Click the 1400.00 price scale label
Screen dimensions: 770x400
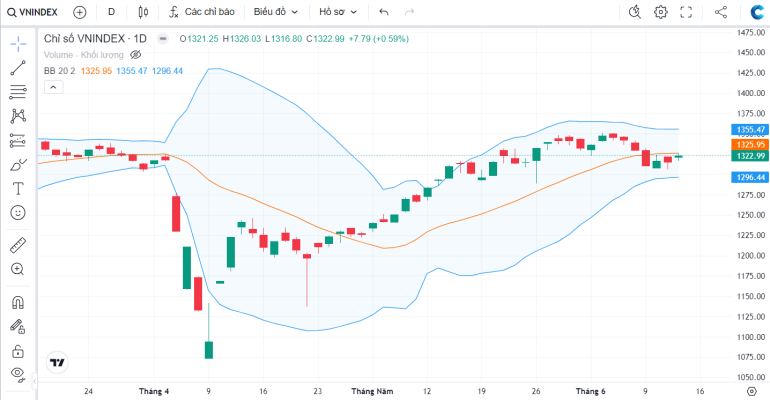(x=751, y=93)
